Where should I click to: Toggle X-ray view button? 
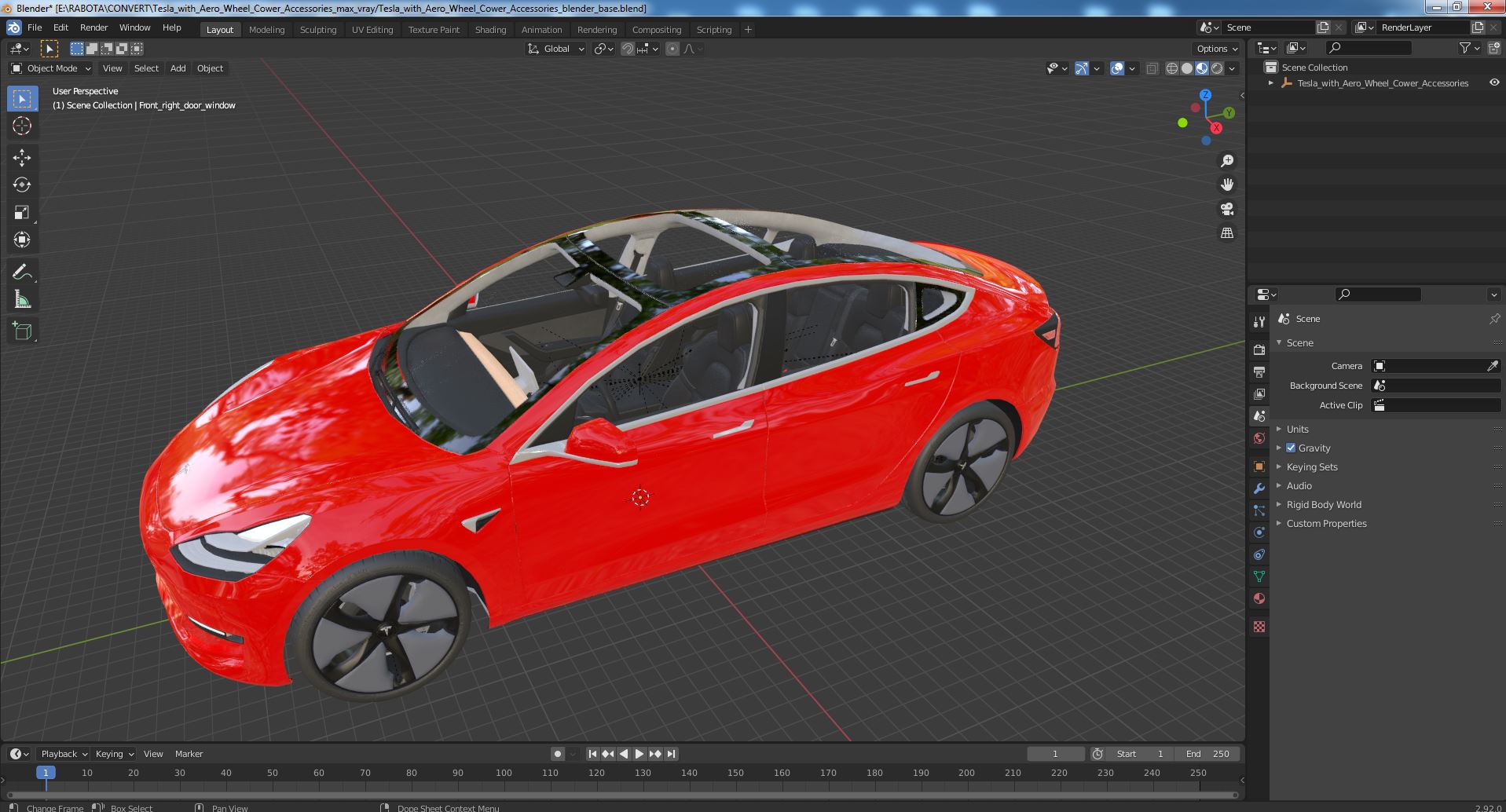[x=1152, y=68]
